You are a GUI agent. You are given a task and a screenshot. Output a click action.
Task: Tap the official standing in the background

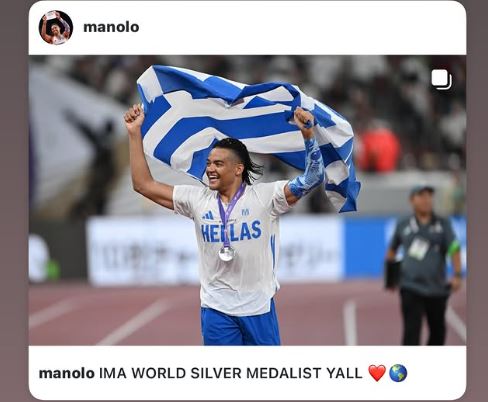(424, 266)
